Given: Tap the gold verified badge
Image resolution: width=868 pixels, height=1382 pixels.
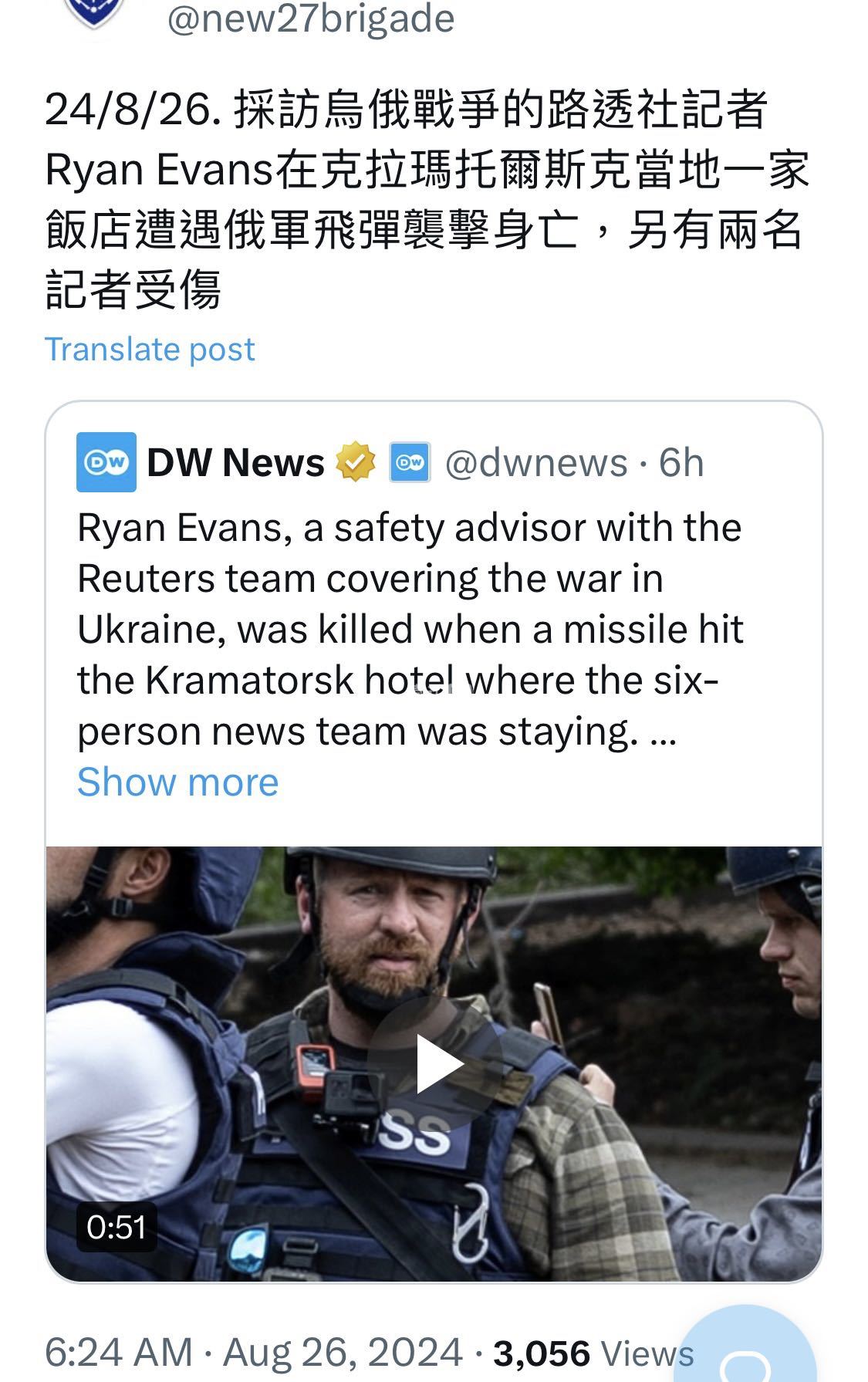Looking at the screenshot, I should tap(355, 462).
